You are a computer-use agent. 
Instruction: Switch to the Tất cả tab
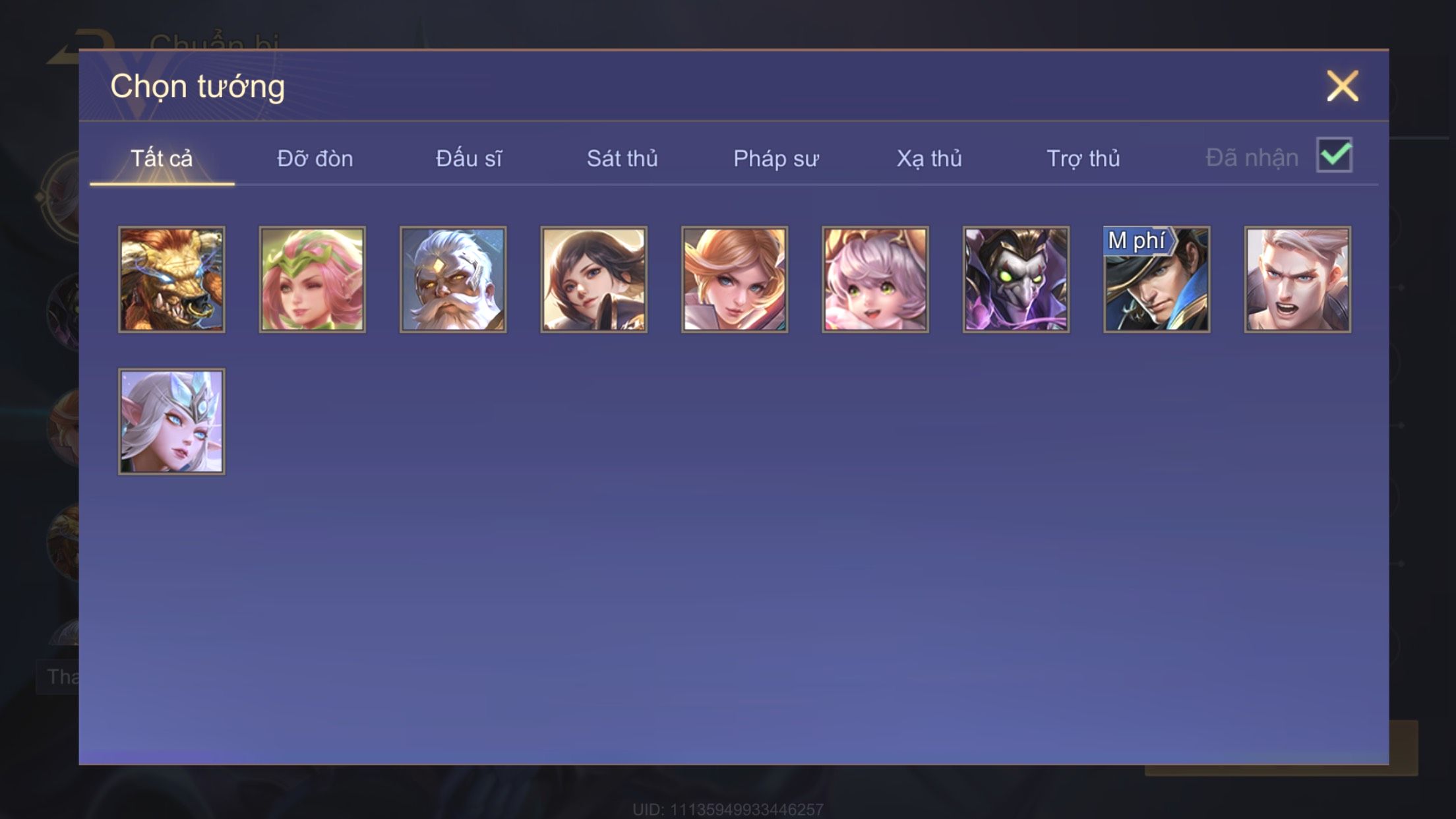[x=162, y=158]
